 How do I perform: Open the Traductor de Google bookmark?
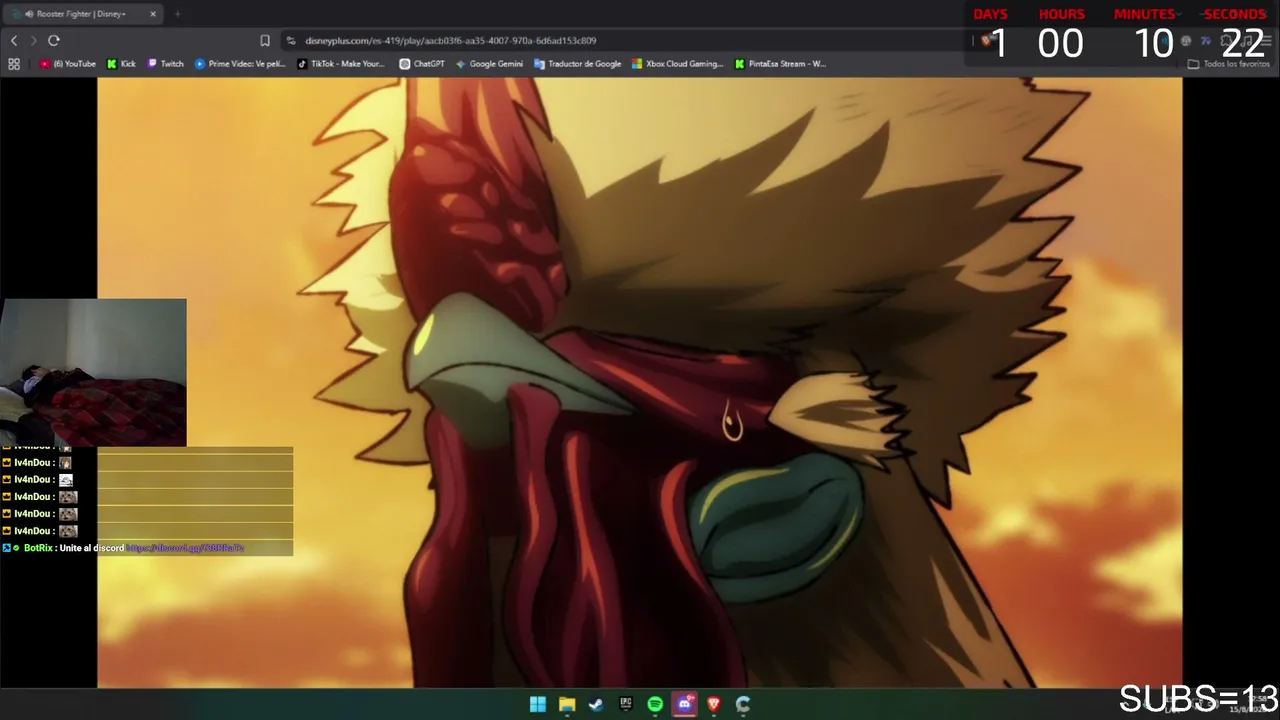578,64
